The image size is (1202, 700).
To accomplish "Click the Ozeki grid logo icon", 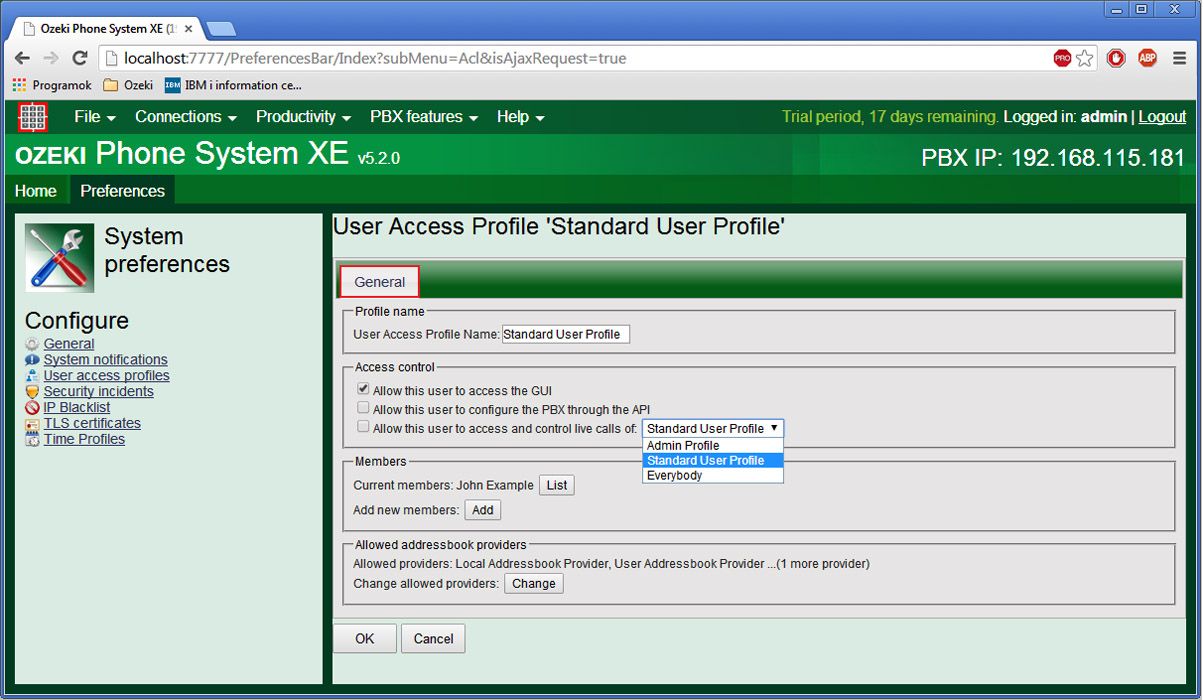I will click(x=33, y=117).
